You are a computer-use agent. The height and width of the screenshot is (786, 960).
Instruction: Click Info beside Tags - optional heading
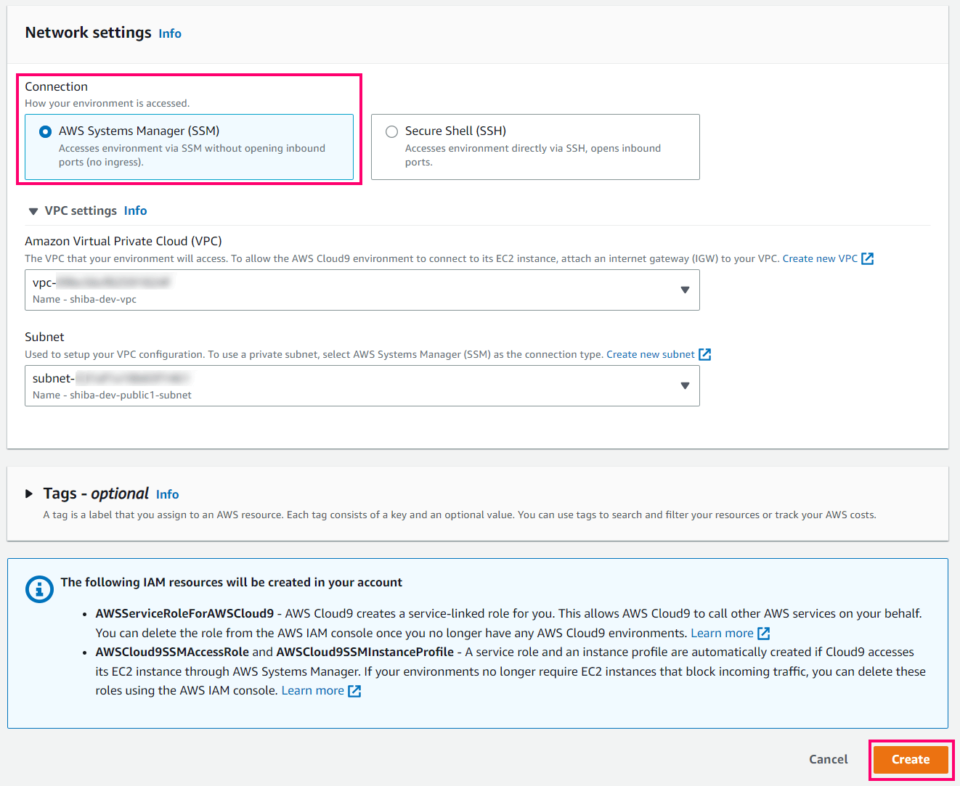[167, 494]
